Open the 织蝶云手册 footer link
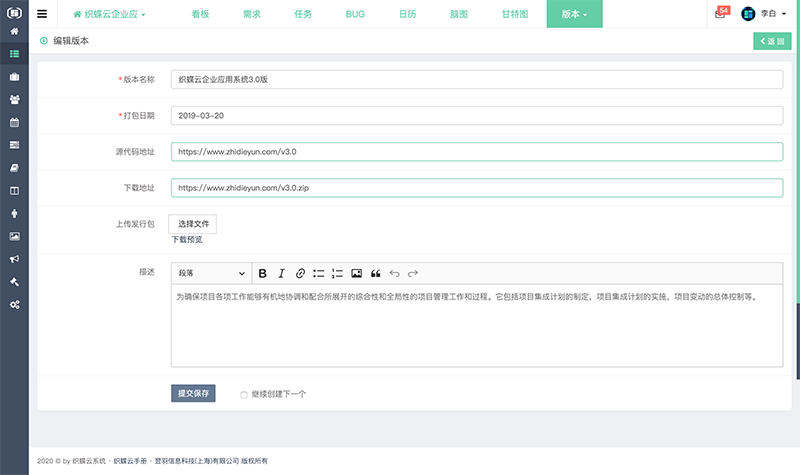The height and width of the screenshot is (475, 800). (x=130, y=461)
